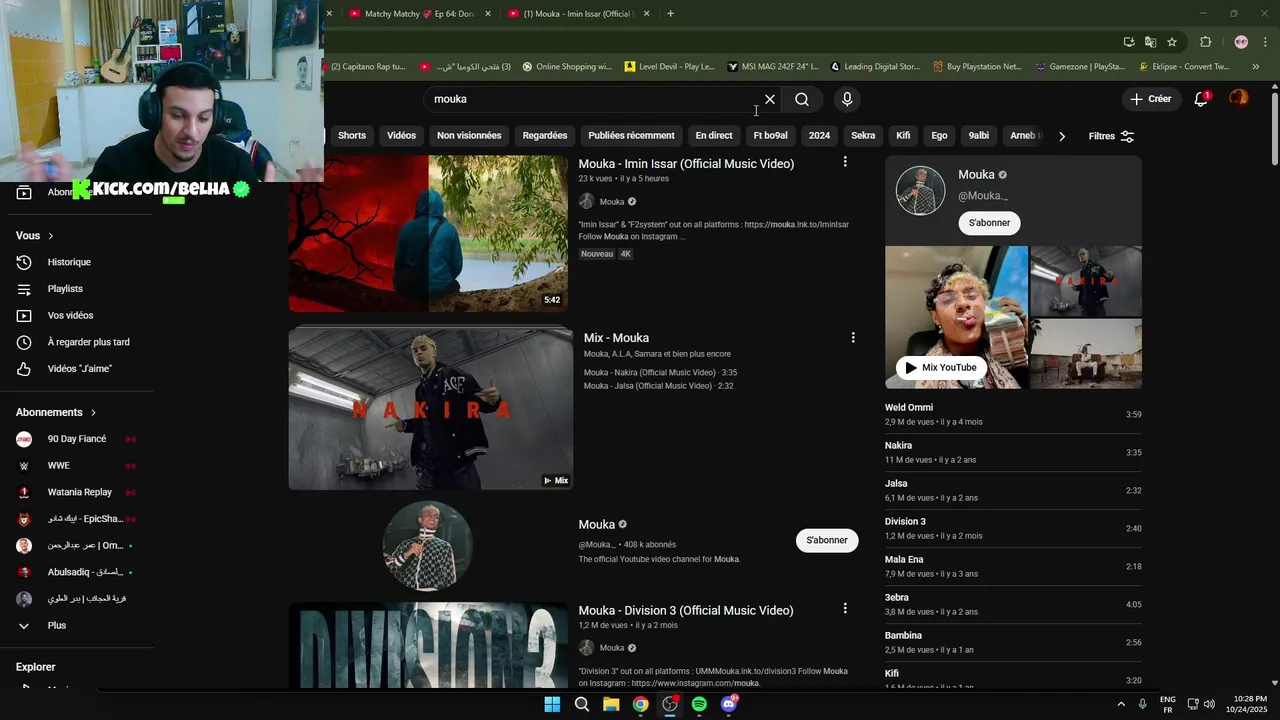Close the Matchy Matchy tab
Screen dimensions: 1280x720
488,14
